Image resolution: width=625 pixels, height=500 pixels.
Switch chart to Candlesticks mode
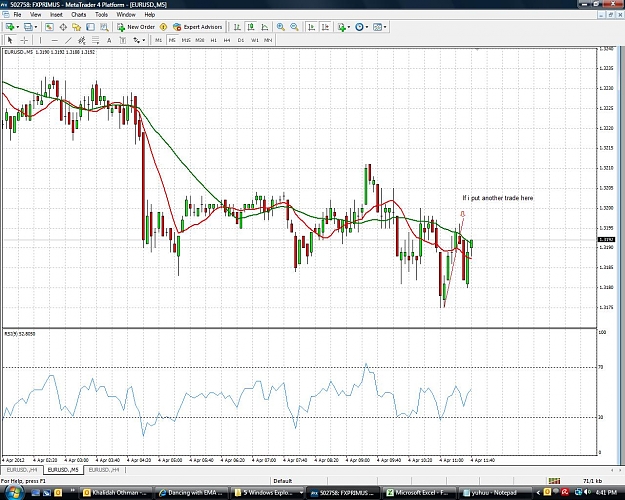(251, 27)
